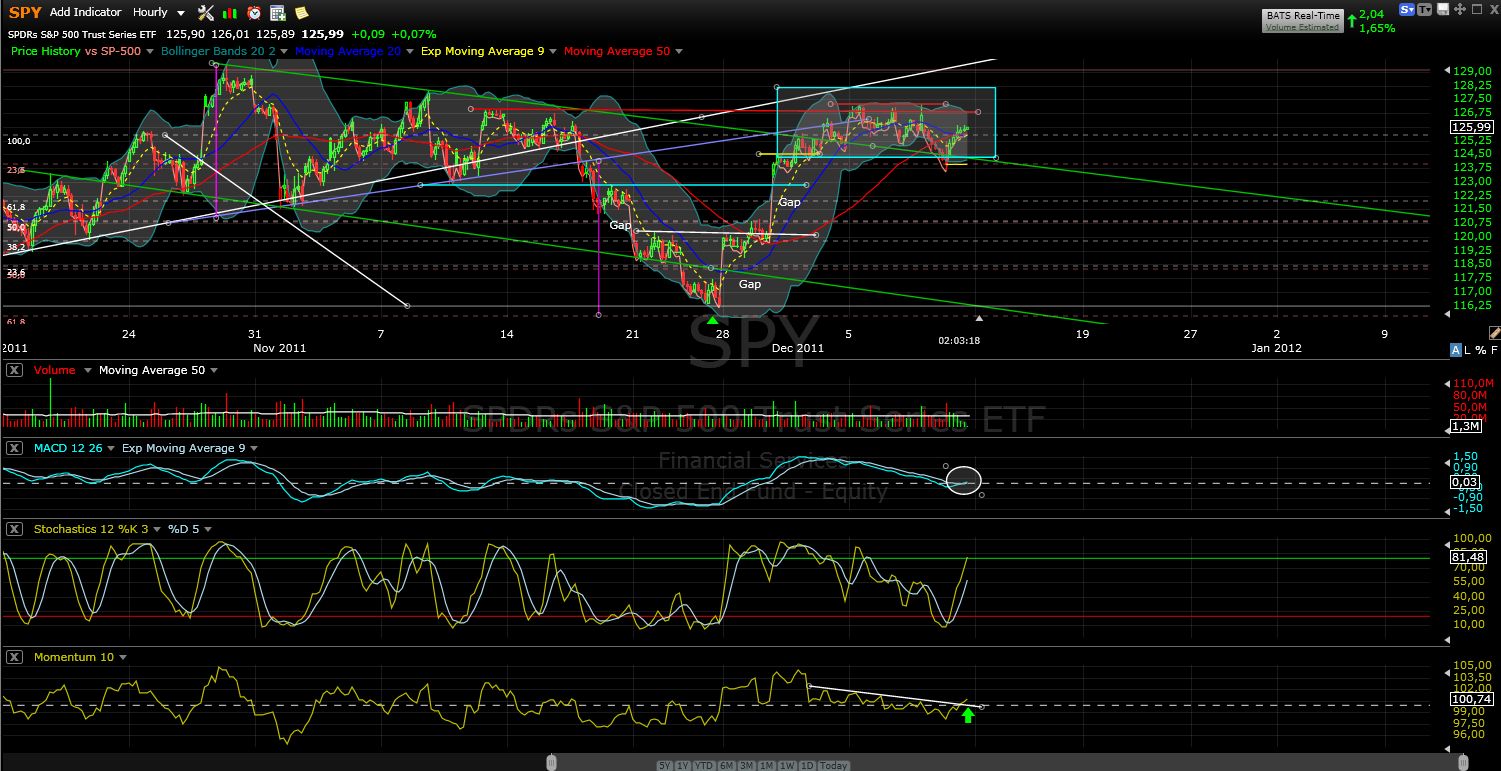
Task: Click Price History indicator label
Action: 46,51
